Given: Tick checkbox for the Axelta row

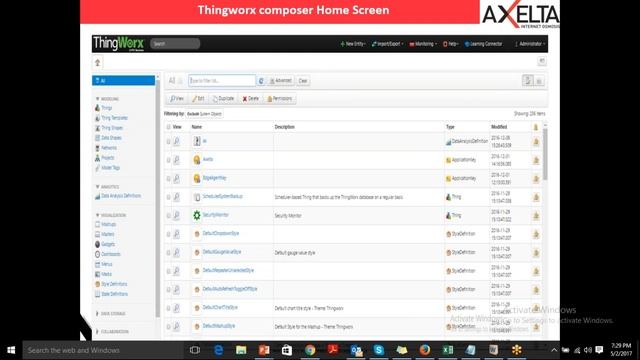Looking at the screenshot, I should [169, 160].
